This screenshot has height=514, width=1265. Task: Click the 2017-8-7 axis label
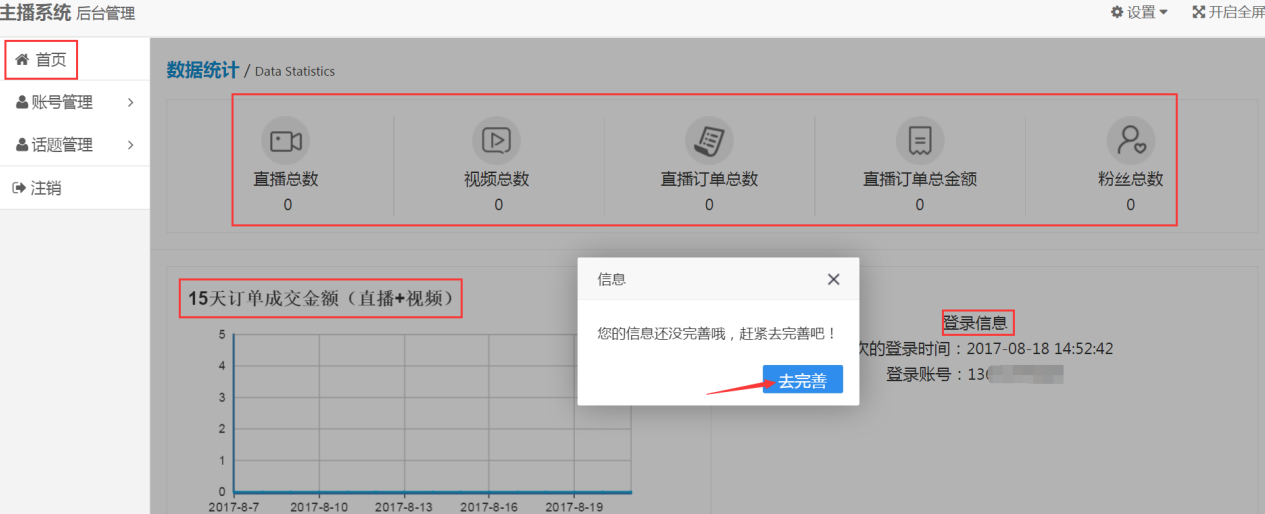233,507
